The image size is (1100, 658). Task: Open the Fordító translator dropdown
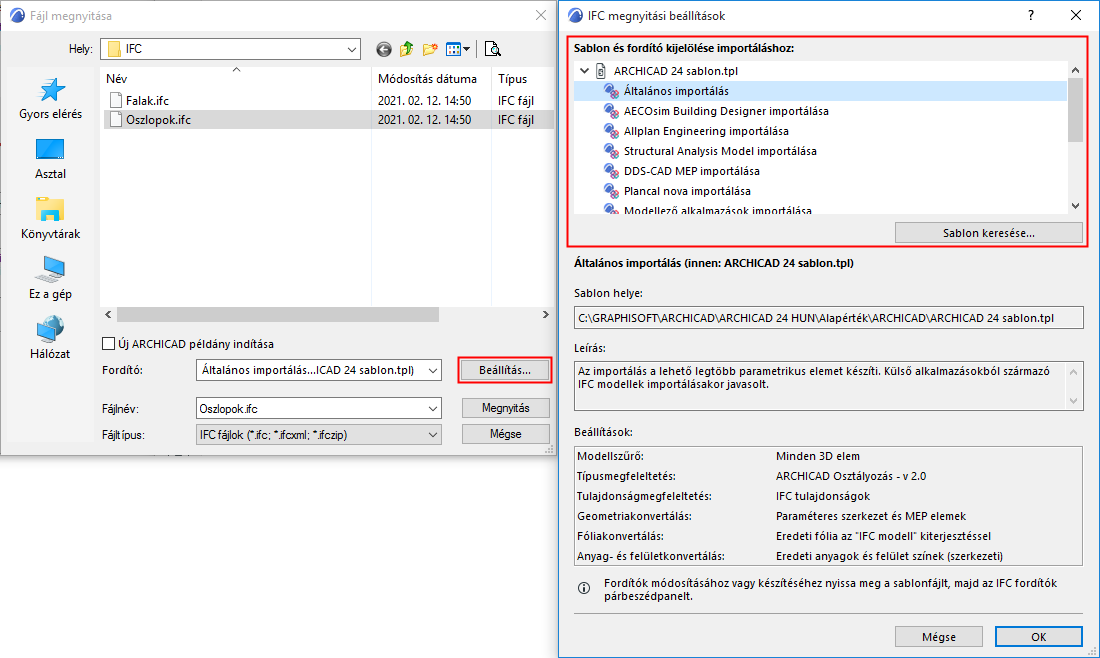coord(433,370)
